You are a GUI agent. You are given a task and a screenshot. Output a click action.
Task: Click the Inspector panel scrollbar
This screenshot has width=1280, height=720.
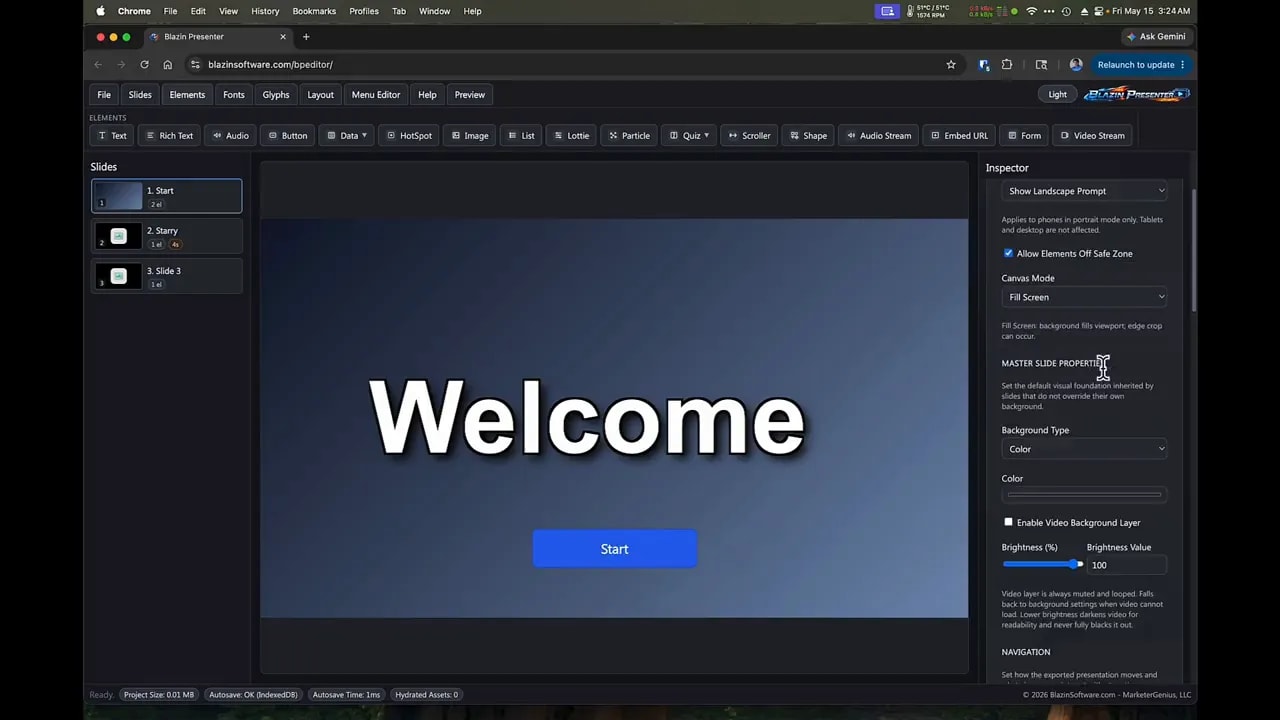(1192, 250)
